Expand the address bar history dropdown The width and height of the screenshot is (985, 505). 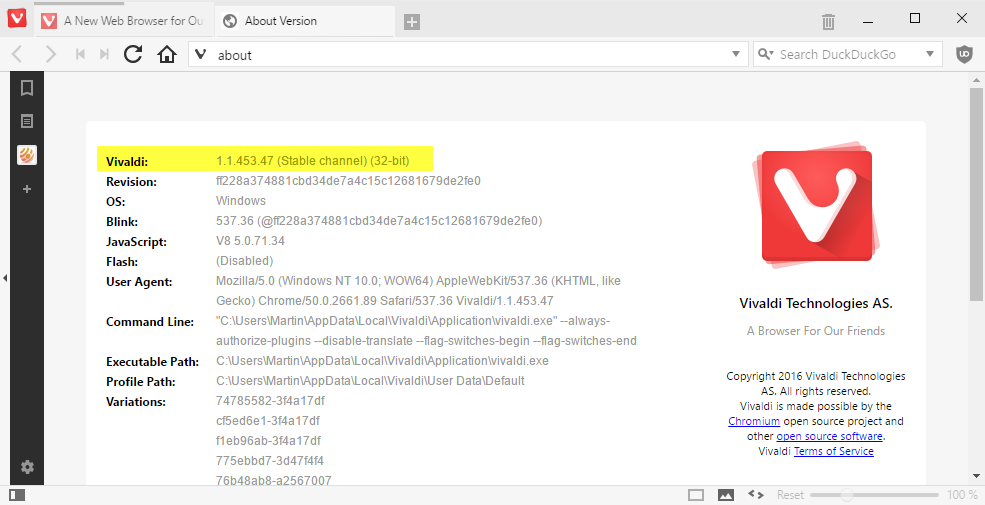point(736,55)
